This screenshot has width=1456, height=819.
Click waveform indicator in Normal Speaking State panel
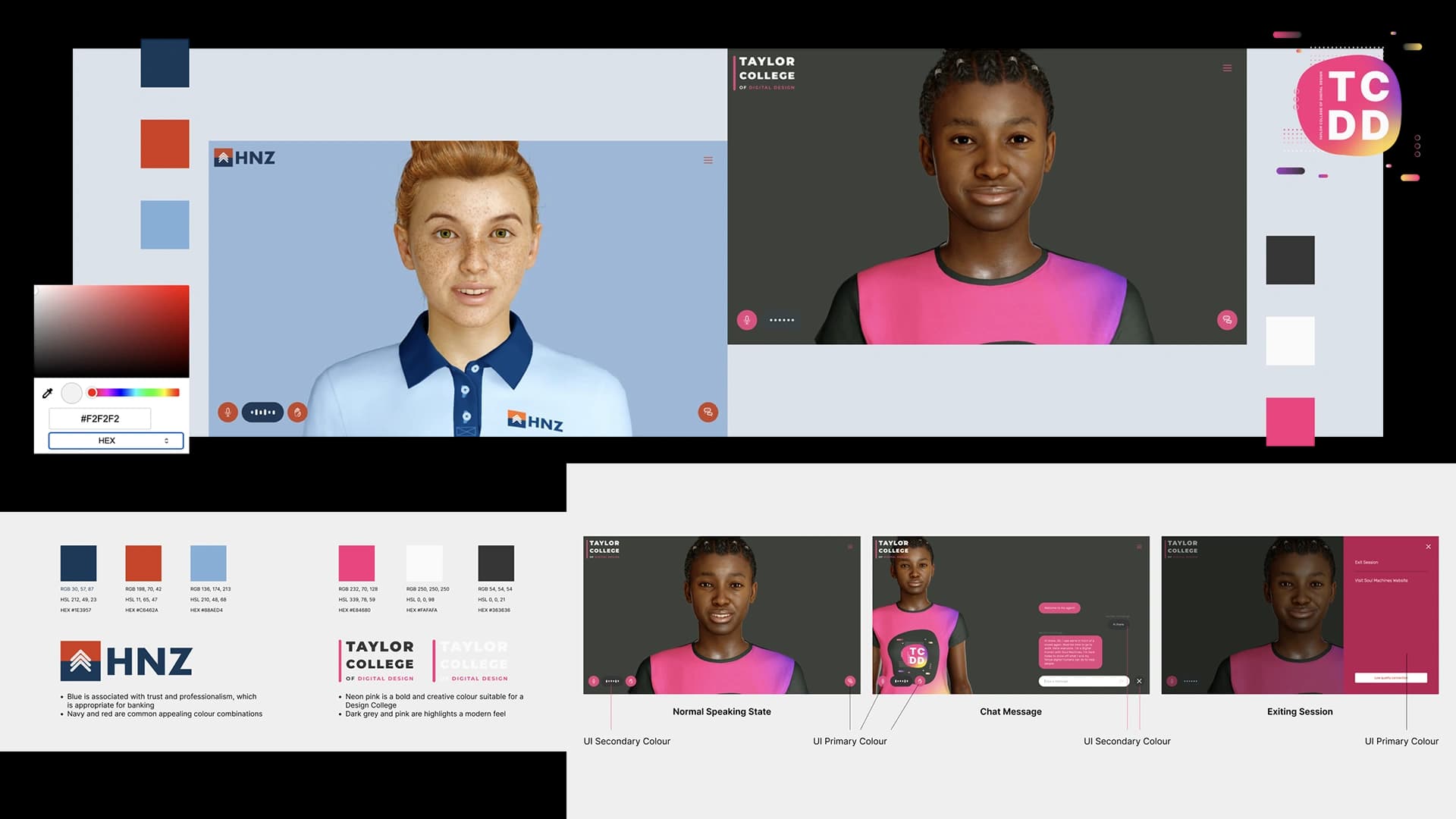612,681
